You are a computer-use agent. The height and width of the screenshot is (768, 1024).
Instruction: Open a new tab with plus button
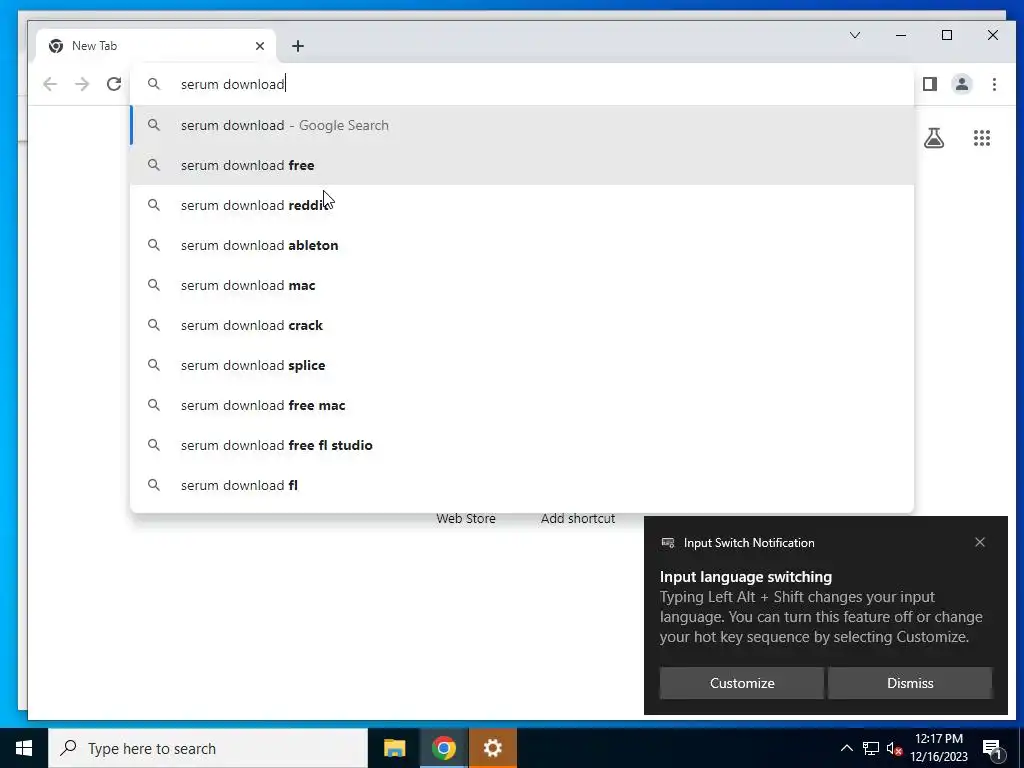click(x=298, y=46)
